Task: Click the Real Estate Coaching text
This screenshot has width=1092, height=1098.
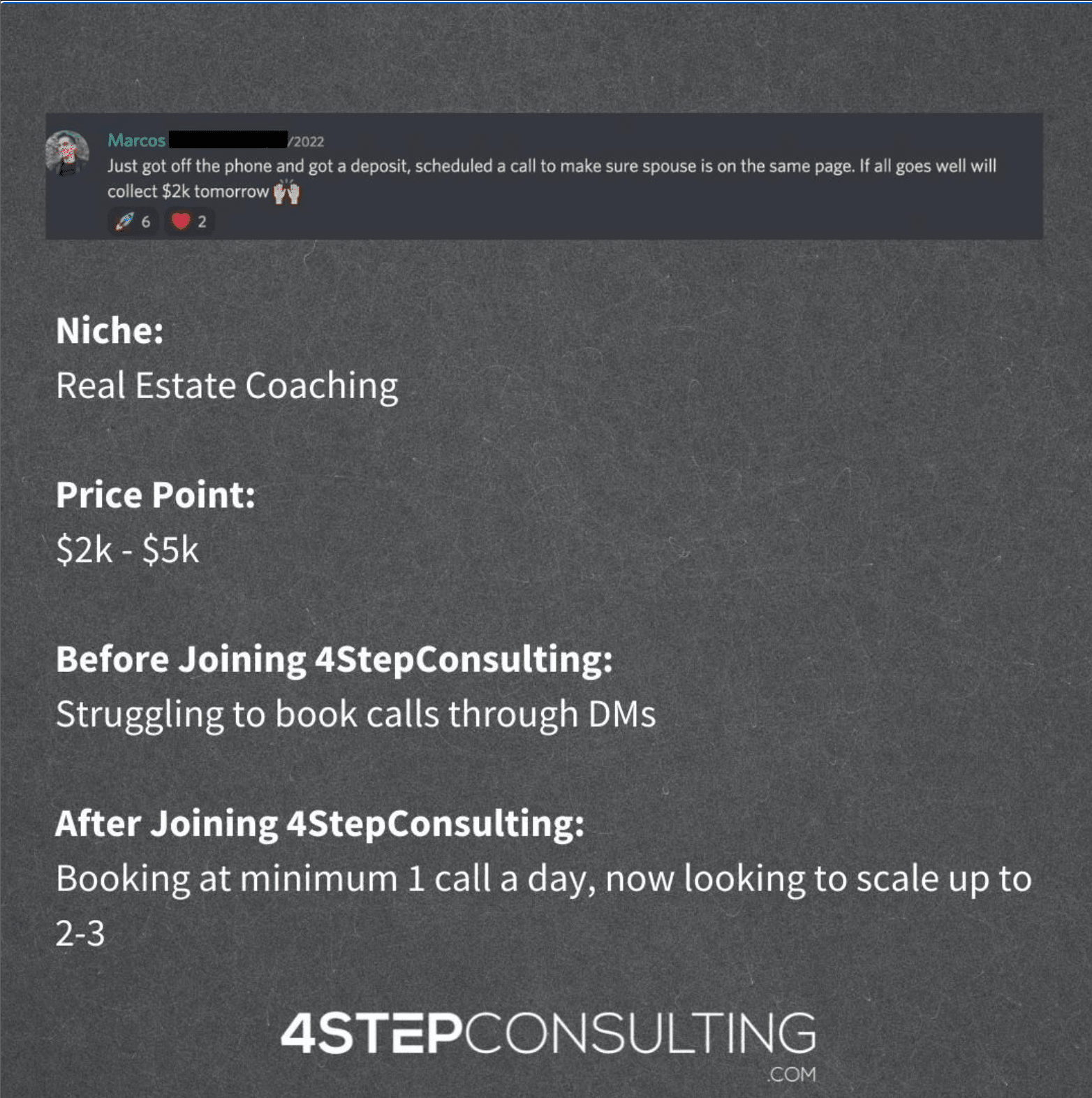Action: 227,386
